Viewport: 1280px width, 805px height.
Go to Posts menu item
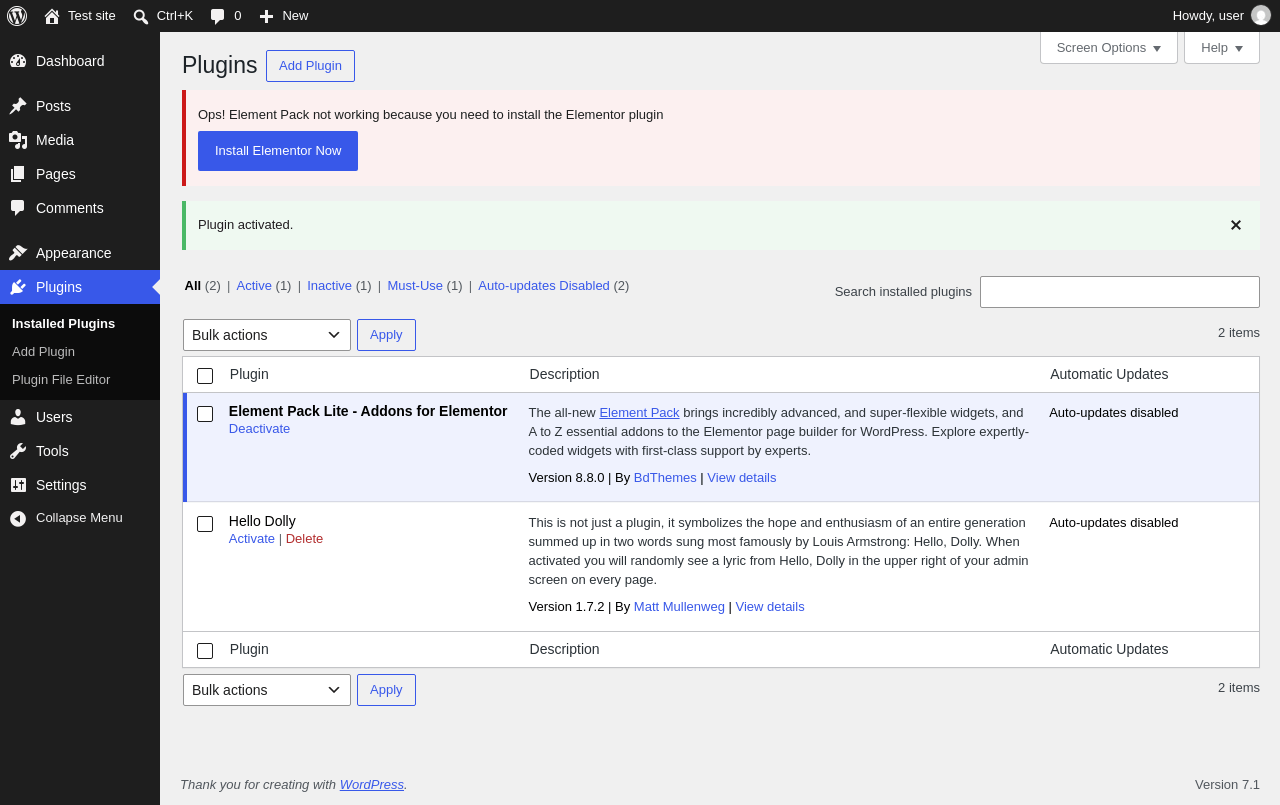click(x=80, y=106)
